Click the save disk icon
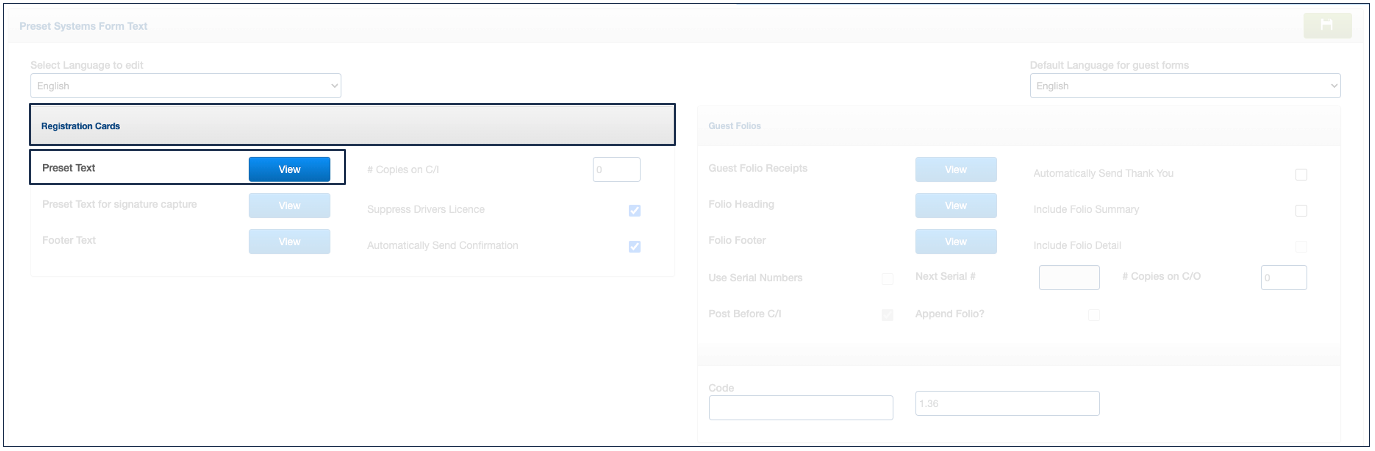 point(1327,26)
